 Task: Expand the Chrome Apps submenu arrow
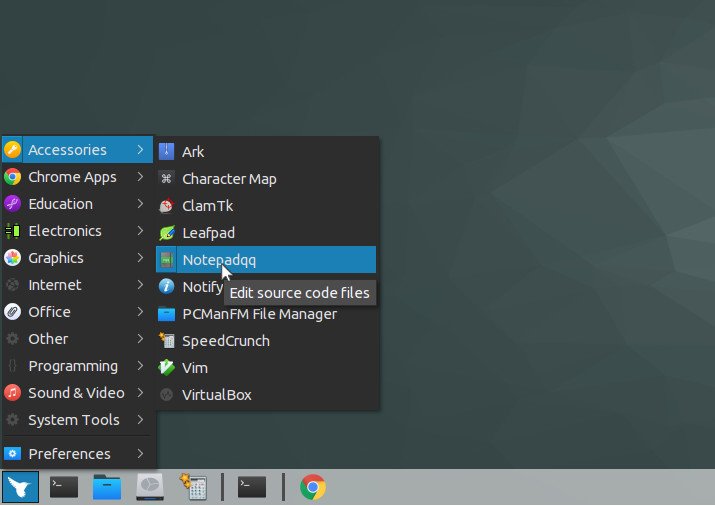point(140,176)
